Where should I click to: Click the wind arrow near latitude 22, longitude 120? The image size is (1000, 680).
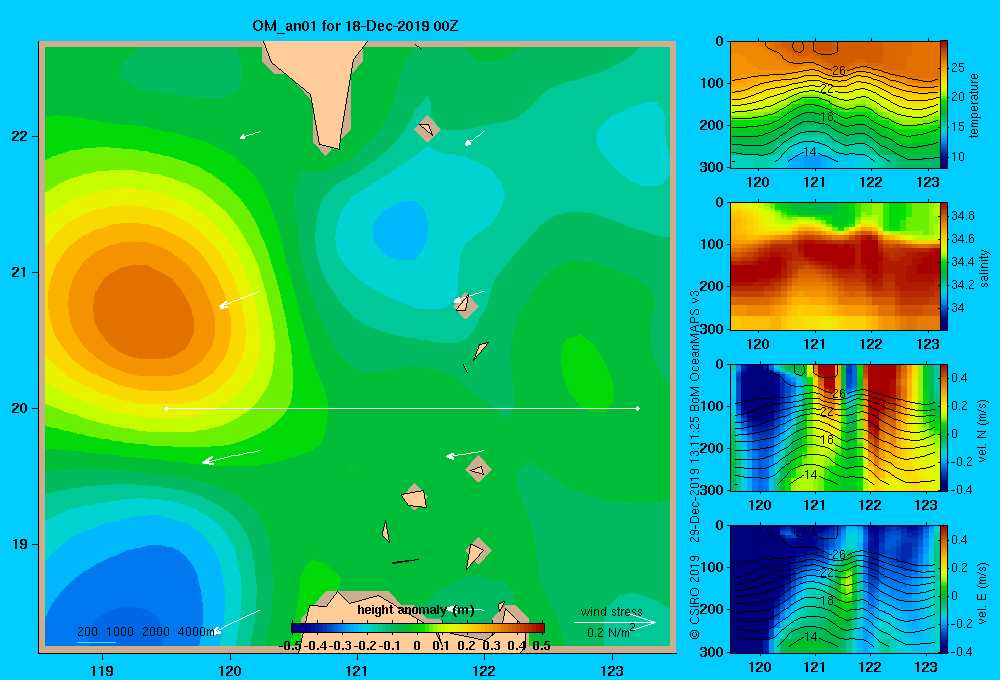pyautogui.click(x=249, y=135)
